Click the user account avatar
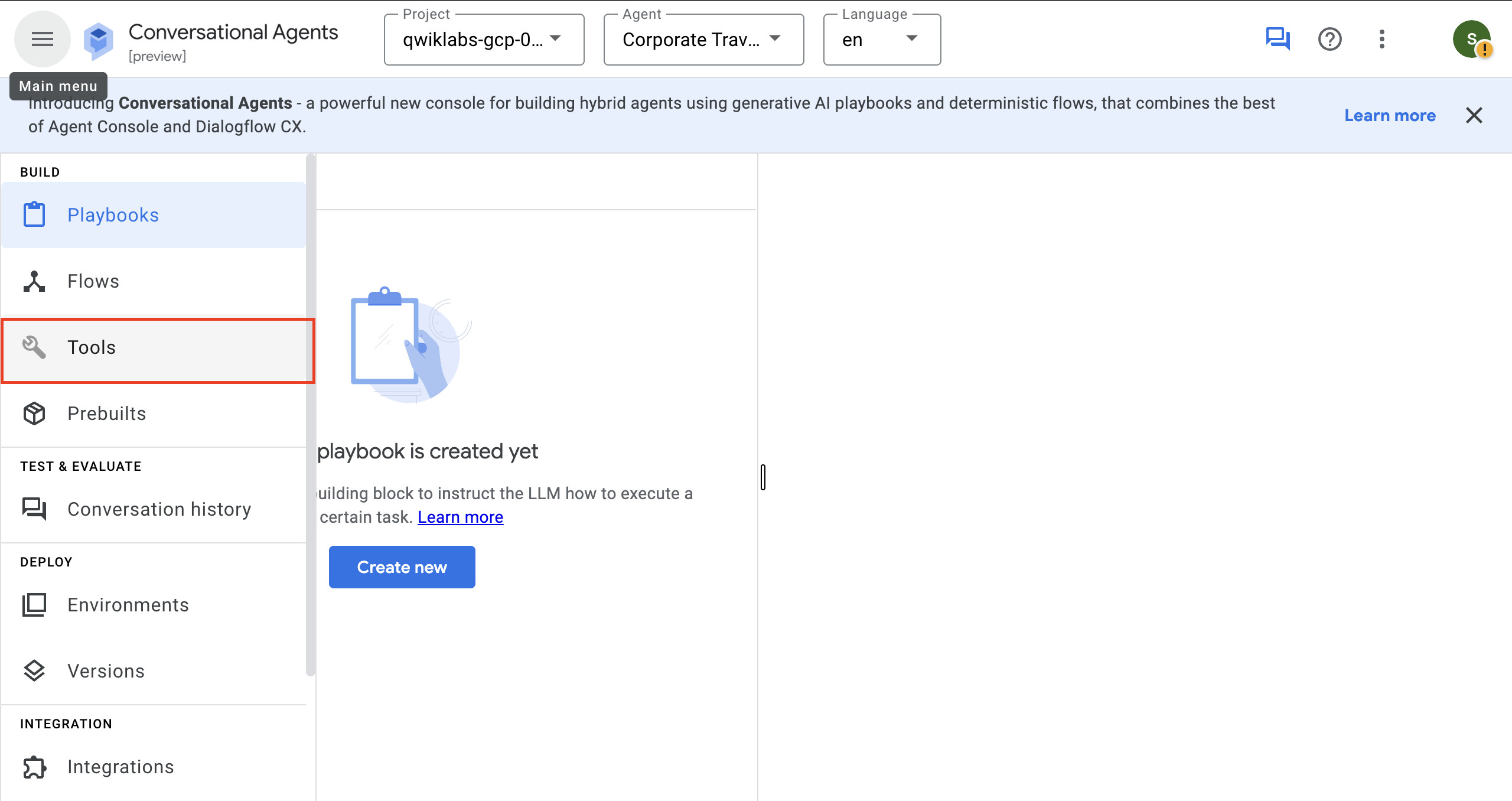This screenshot has width=1512, height=801. pyautogui.click(x=1471, y=39)
